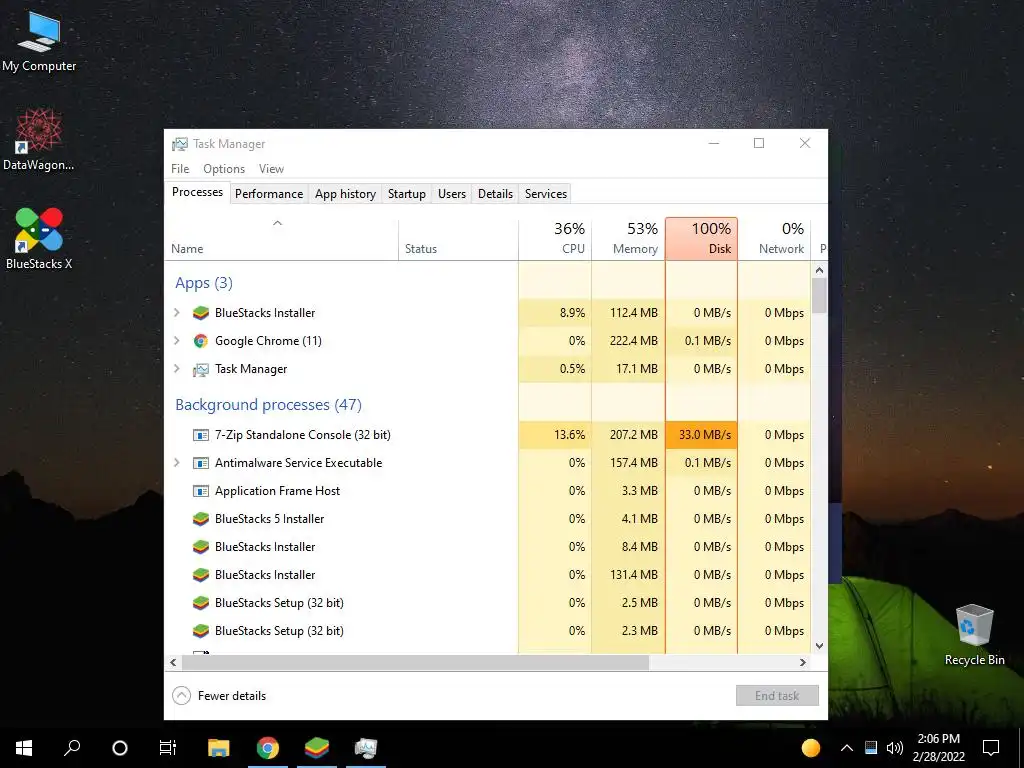Screen dimensions: 1024x768
Task: Open the File menu
Action: (180, 169)
